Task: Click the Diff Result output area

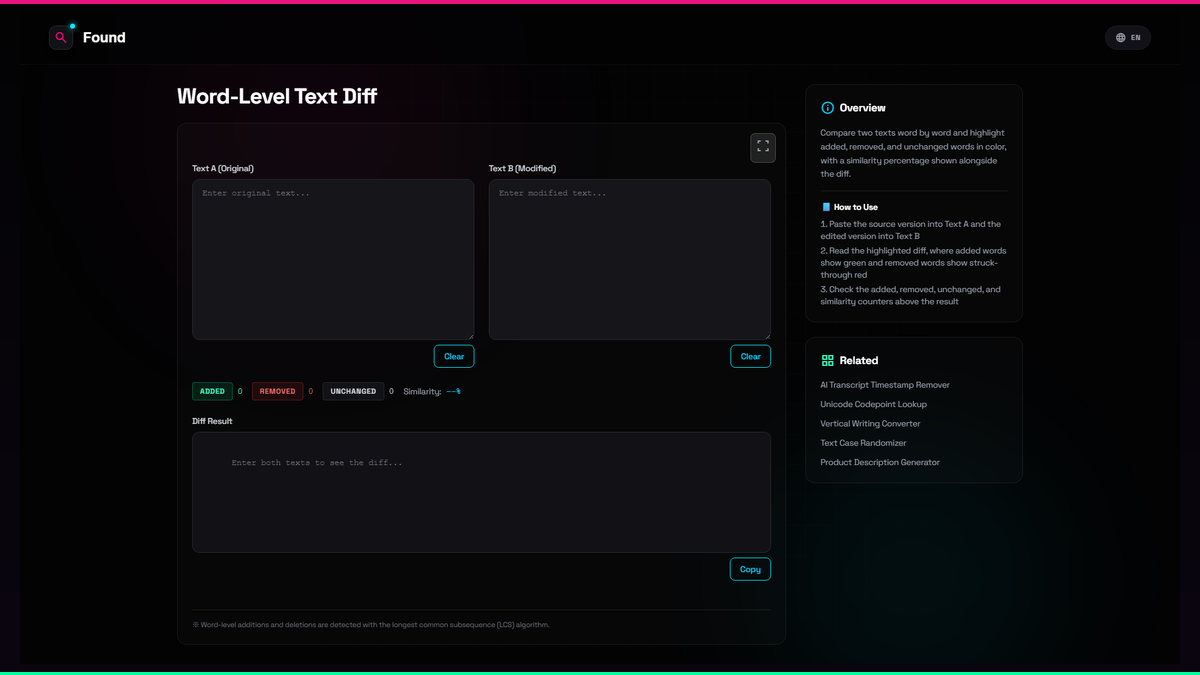Action: 481,492
